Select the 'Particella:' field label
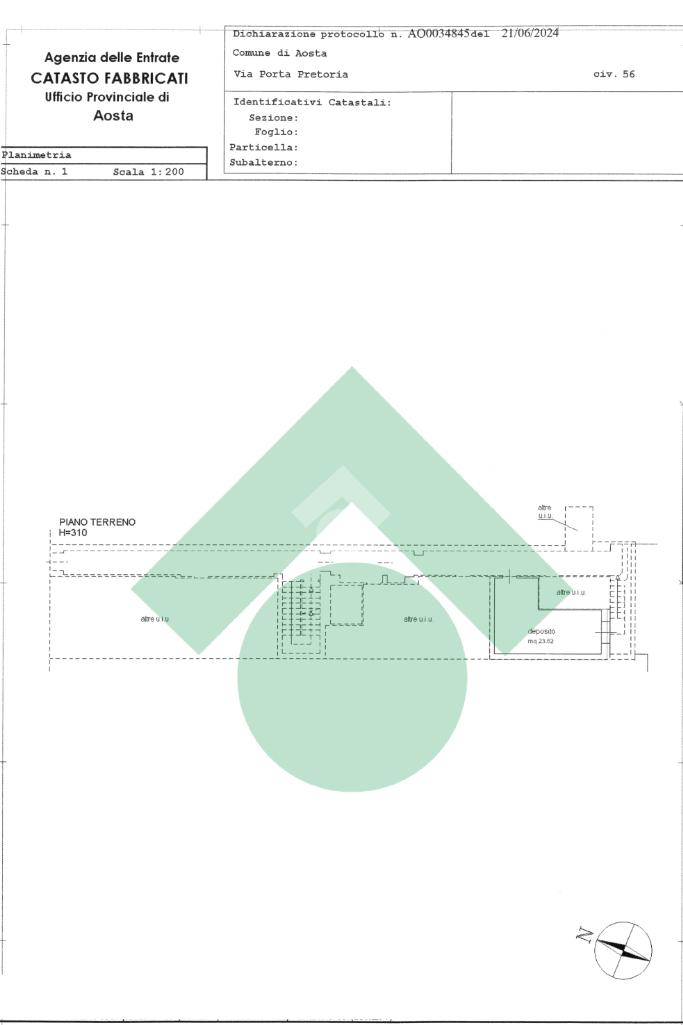The width and height of the screenshot is (683, 1025). (263, 148)
